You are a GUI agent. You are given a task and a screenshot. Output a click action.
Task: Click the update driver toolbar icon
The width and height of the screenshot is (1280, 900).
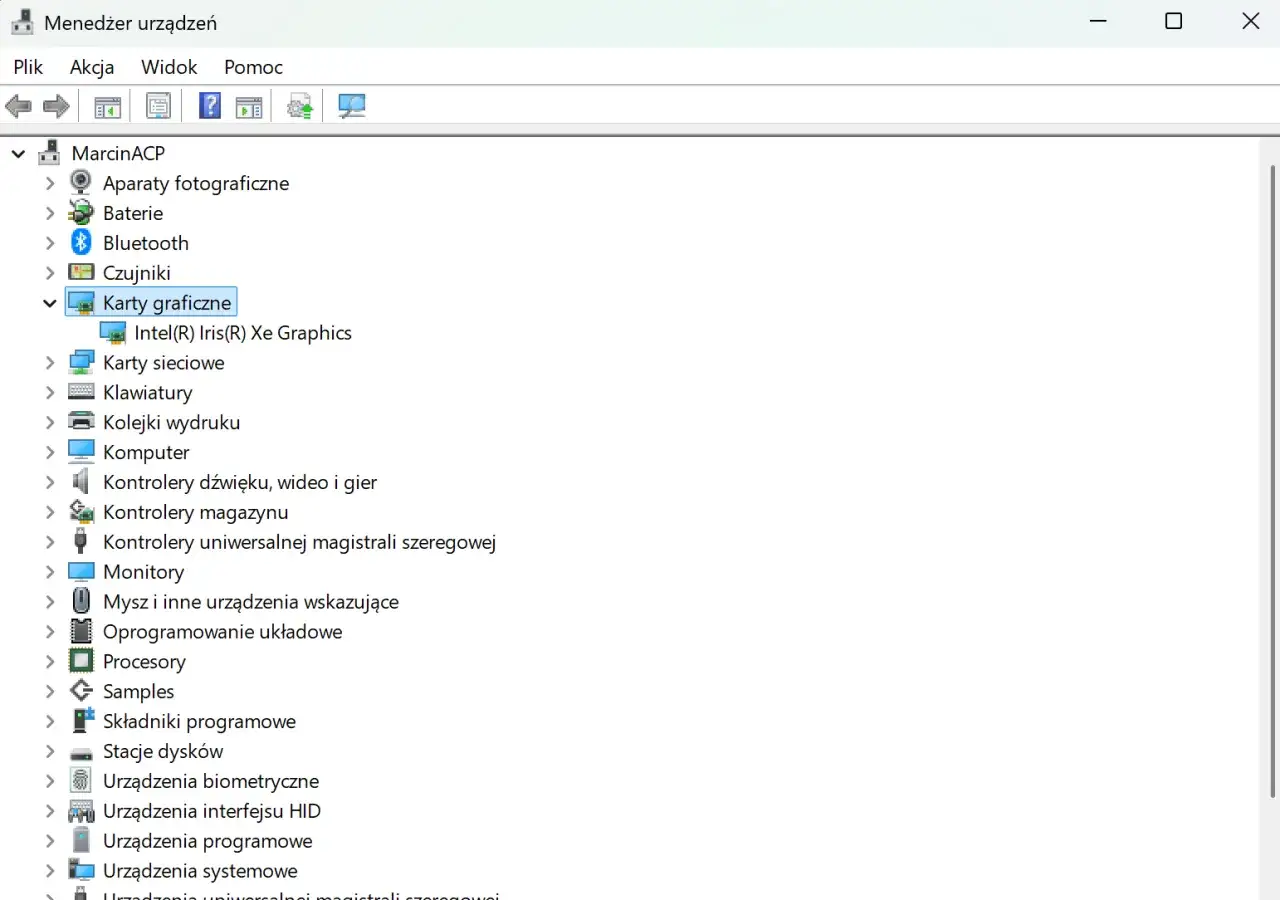[x=300, y=106]
